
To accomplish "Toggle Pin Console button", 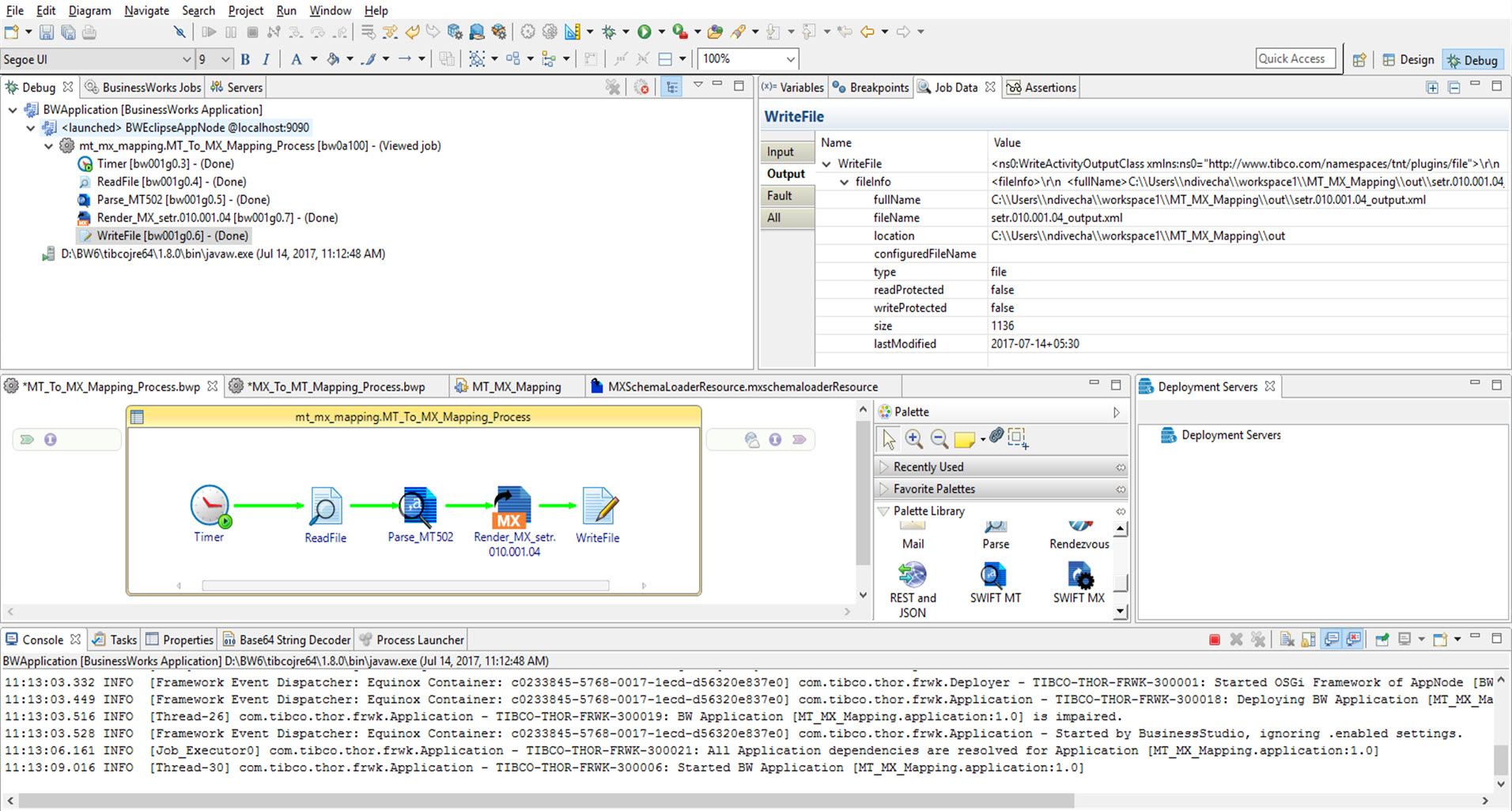I will coord(1382,639).
